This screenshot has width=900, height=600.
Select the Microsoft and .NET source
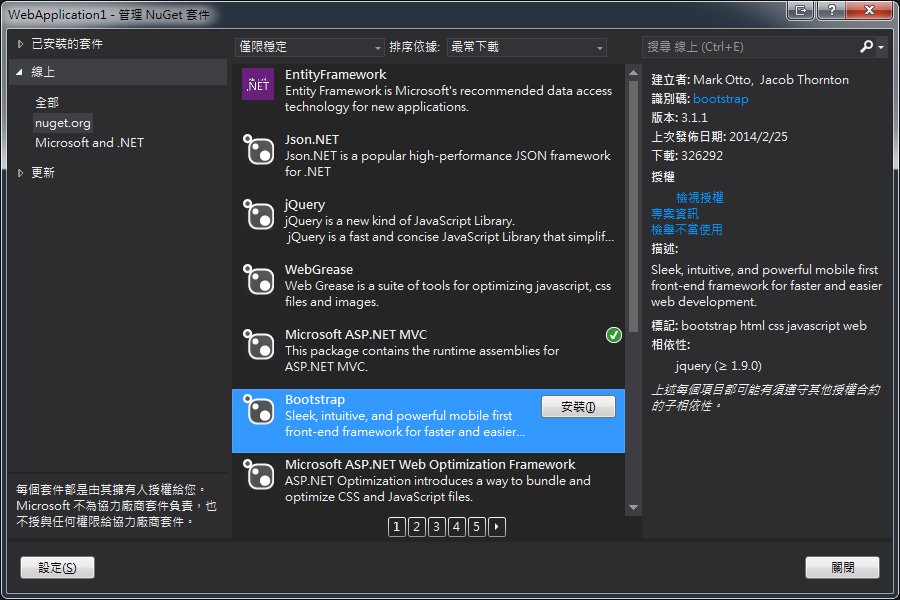(x=90, y=142)
